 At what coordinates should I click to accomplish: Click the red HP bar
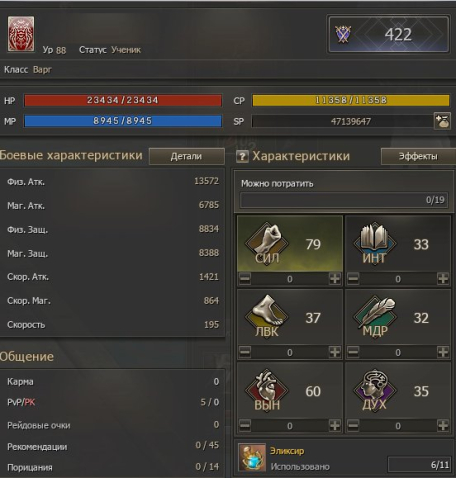coord(123,100)
